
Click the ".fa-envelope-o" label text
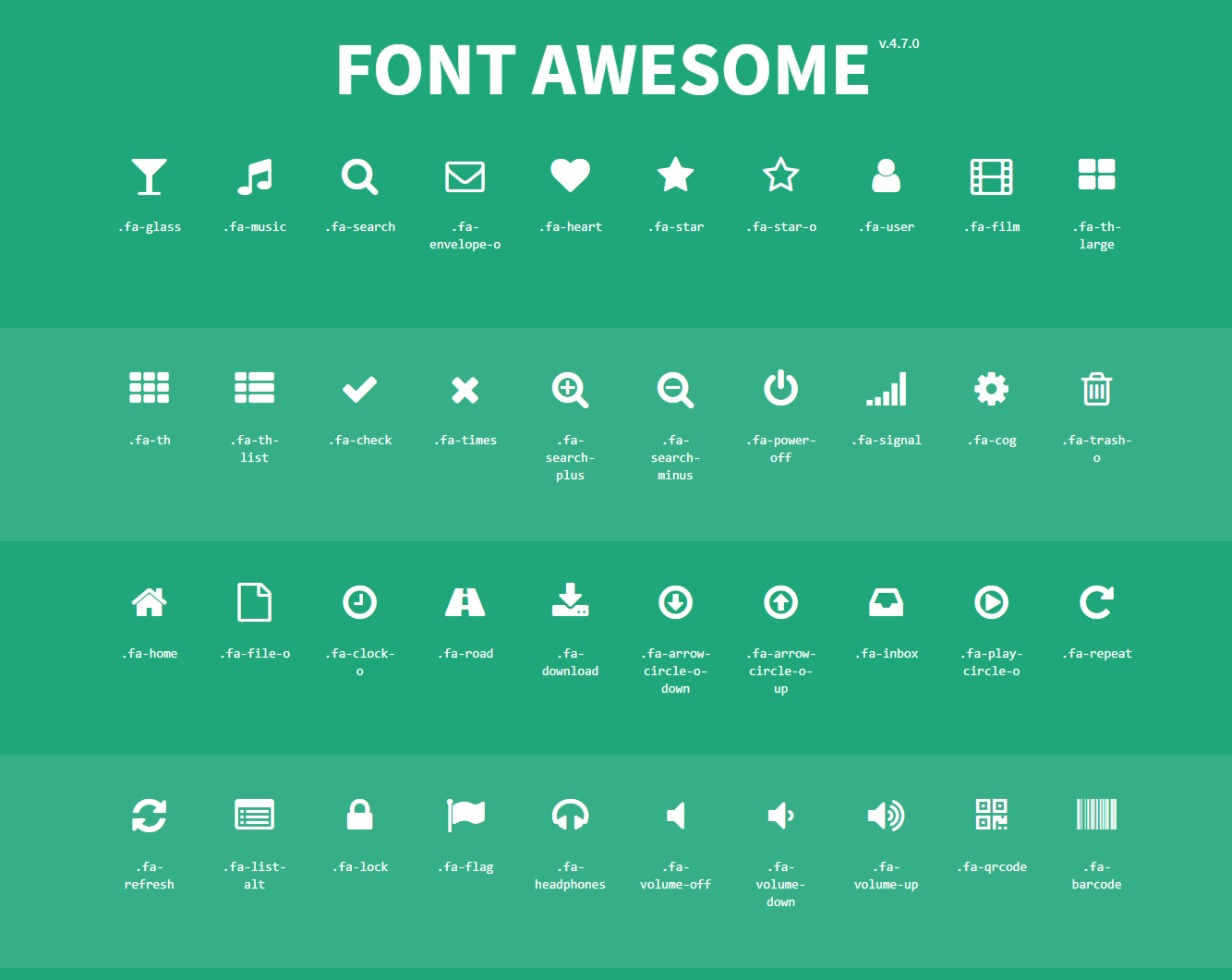click(465, 236)
